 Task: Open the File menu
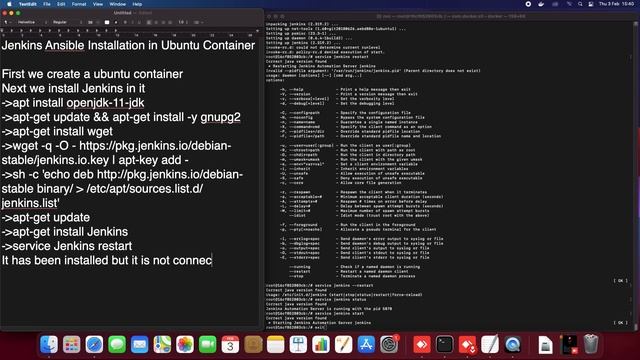coord(47,4)
